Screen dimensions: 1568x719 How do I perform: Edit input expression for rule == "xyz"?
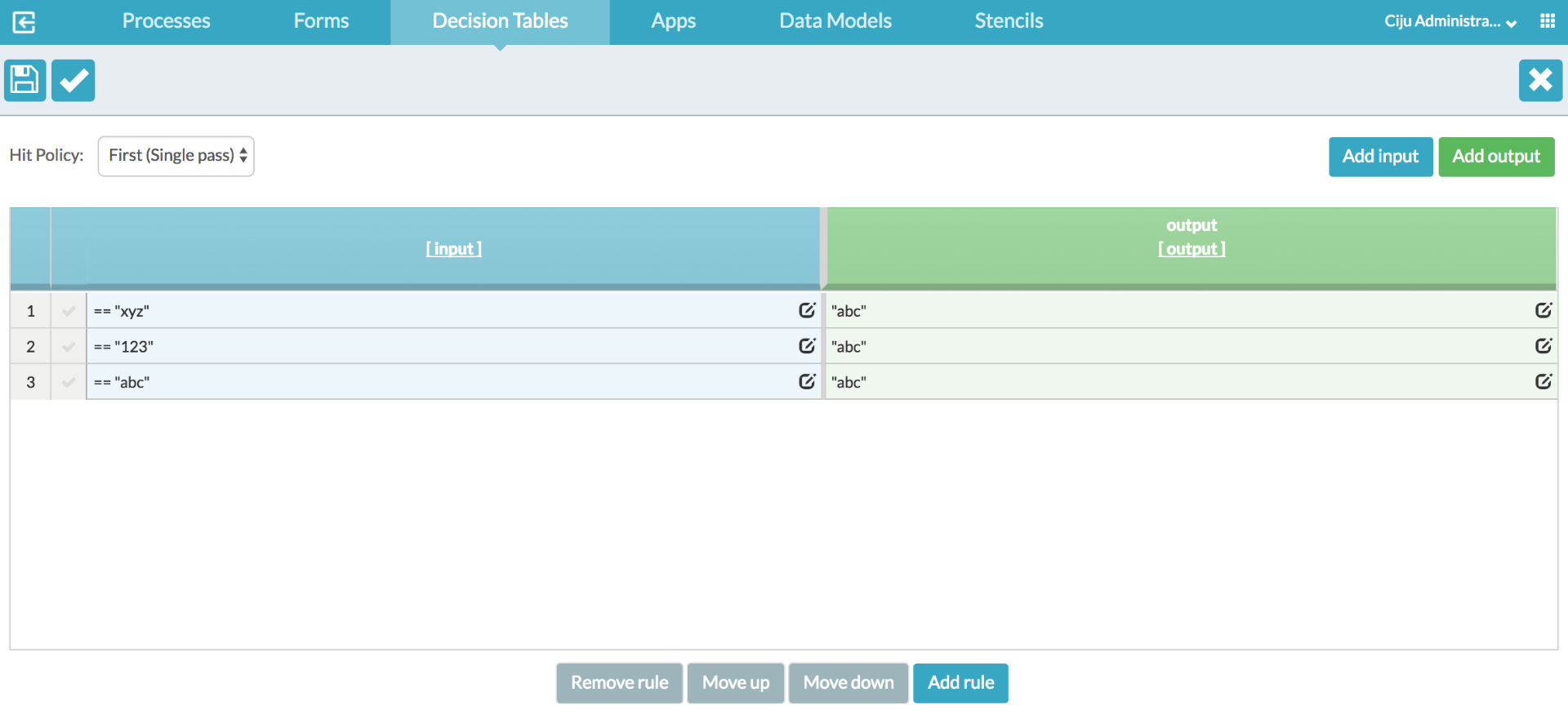click(x=807, y=310)
